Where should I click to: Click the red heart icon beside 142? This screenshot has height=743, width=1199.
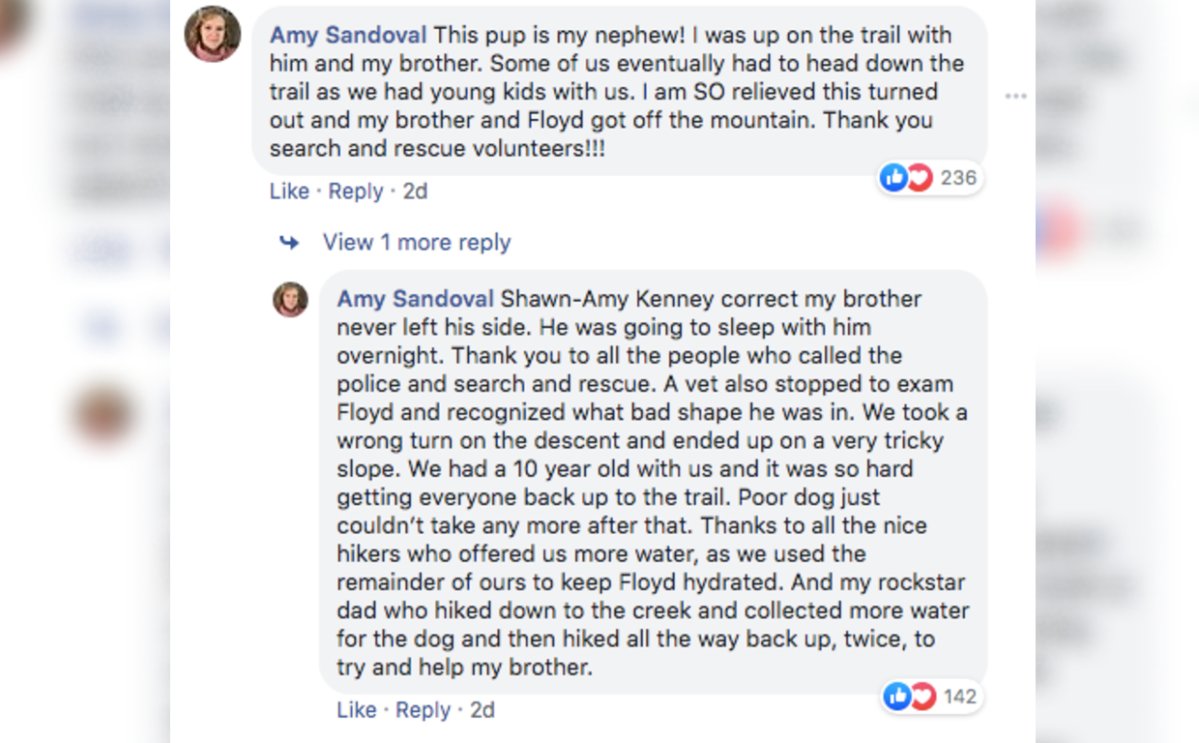click(921, 696)
